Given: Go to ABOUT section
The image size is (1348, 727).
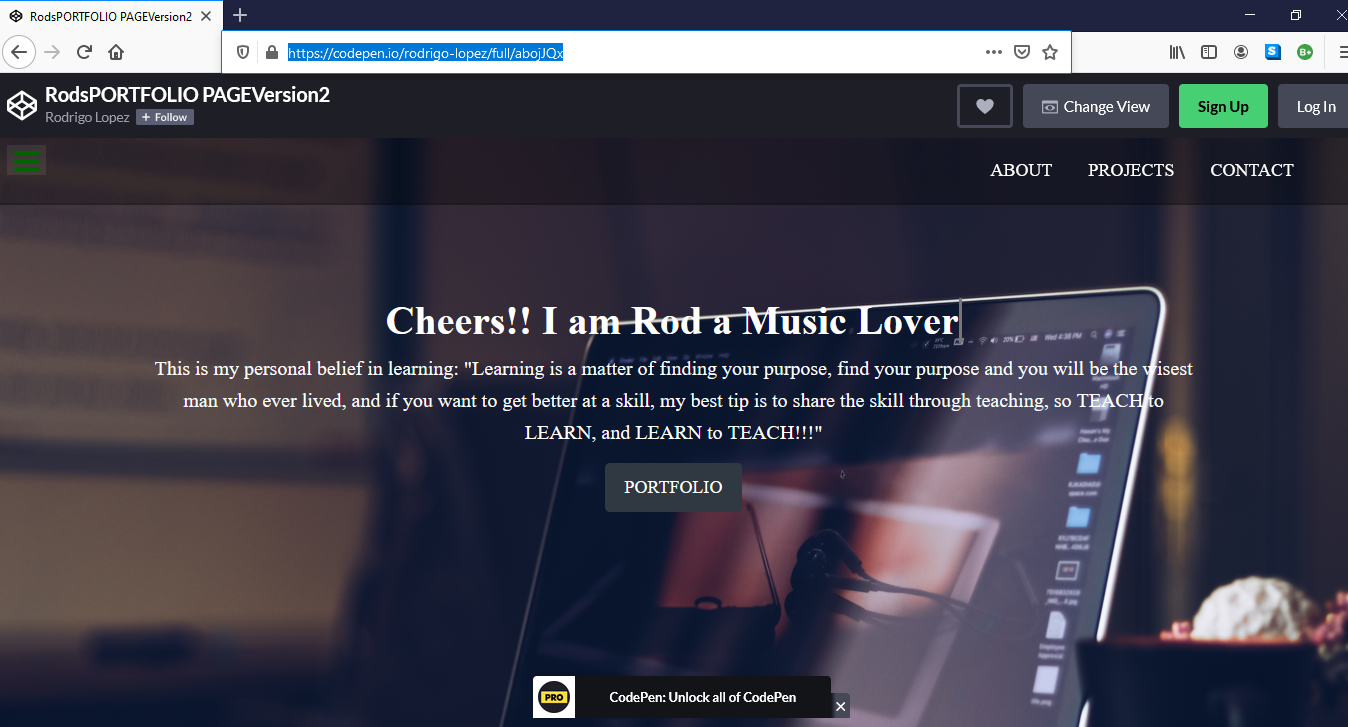Looking at the screenshot, I should pos(1021,170).
